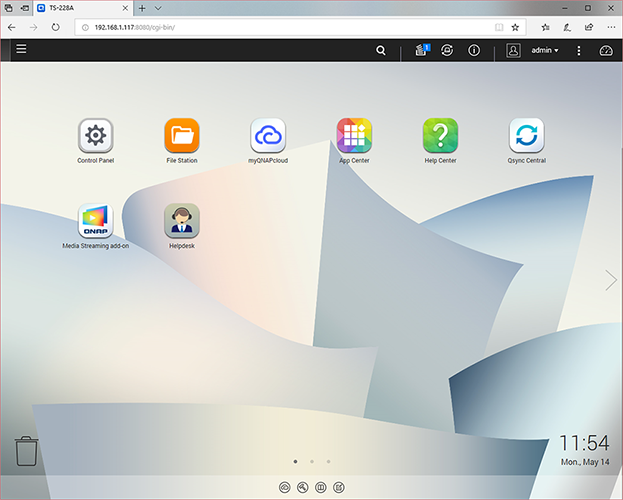Launch File Station
The width and height of the screenshot is (623, 500).
(x=182, y=136)
